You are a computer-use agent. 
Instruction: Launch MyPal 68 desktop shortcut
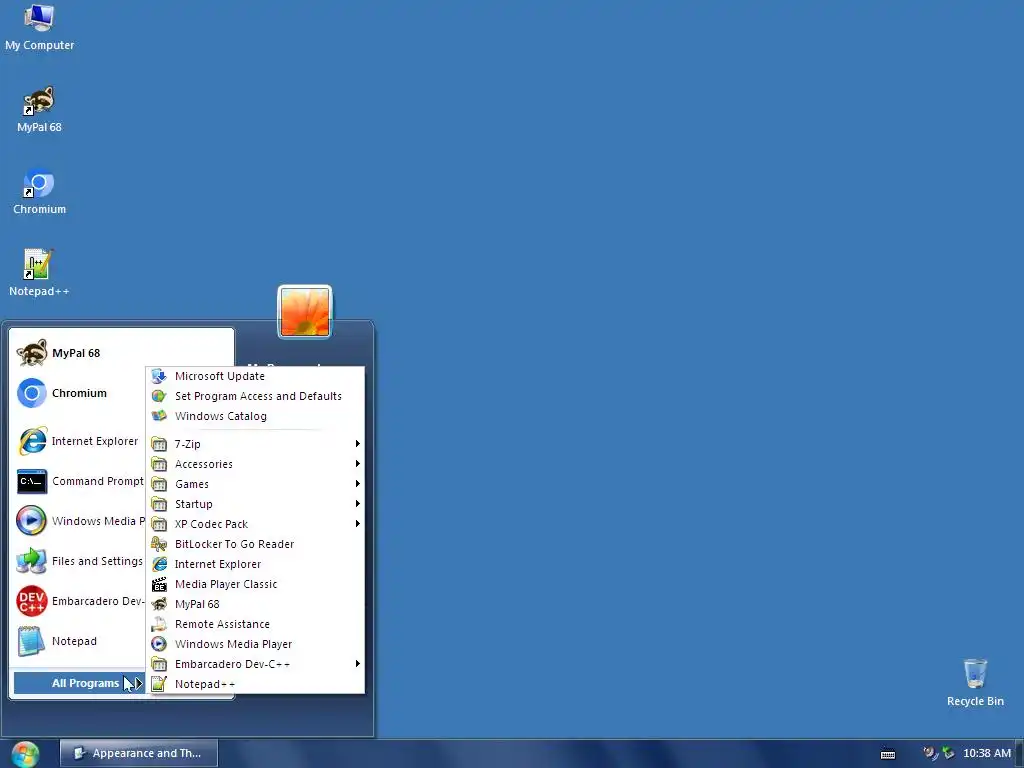tap(39, 110)
